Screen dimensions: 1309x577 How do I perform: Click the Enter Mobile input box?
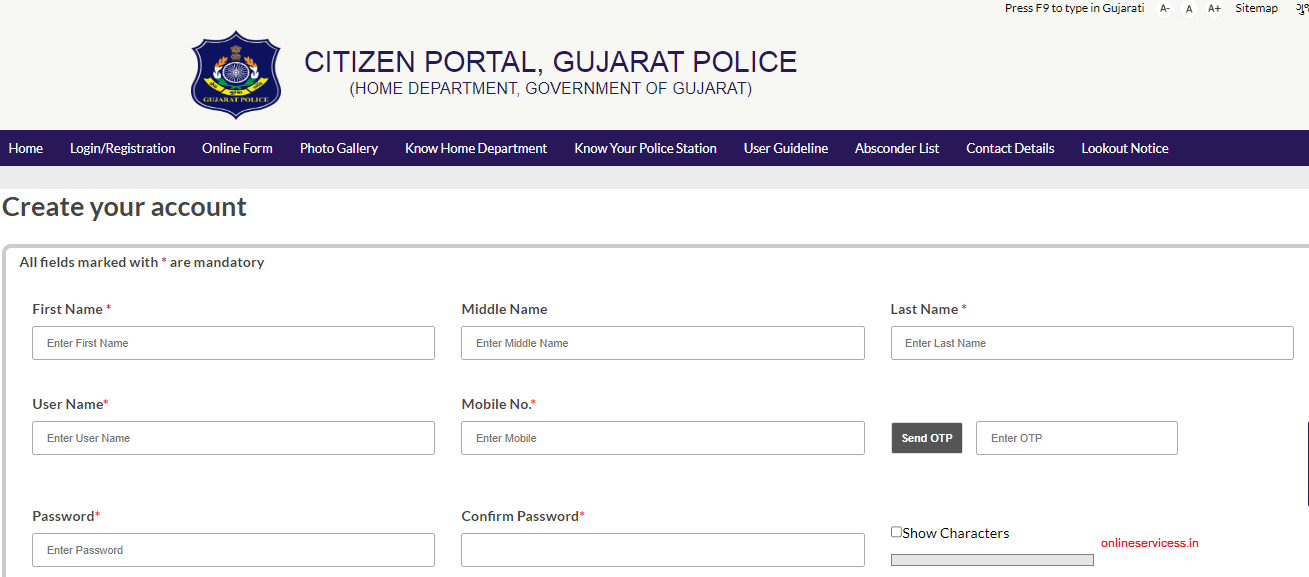pyautogui.click(x=662, y=437)
